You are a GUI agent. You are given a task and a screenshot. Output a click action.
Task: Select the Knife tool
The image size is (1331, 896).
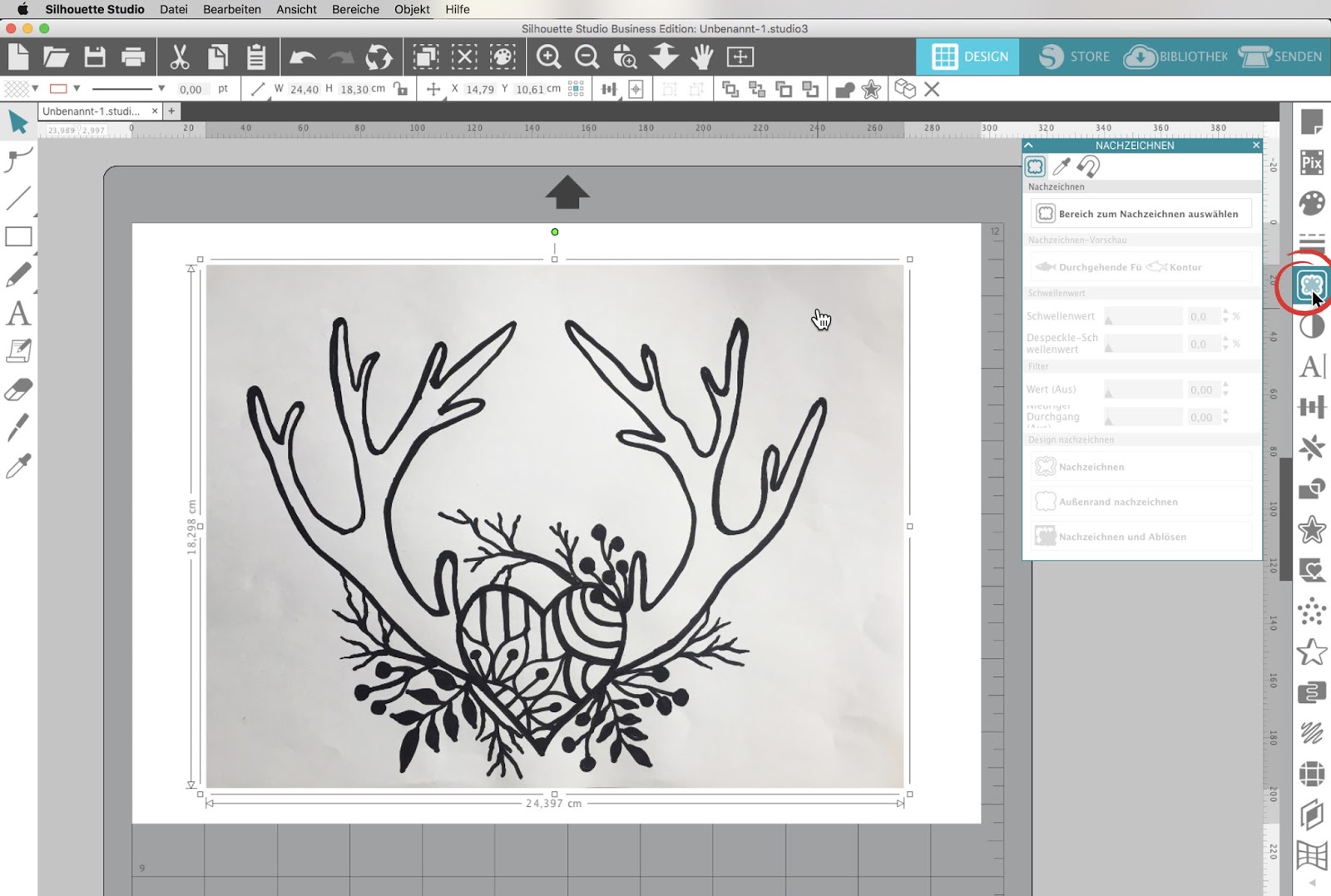tap(18, 427)
